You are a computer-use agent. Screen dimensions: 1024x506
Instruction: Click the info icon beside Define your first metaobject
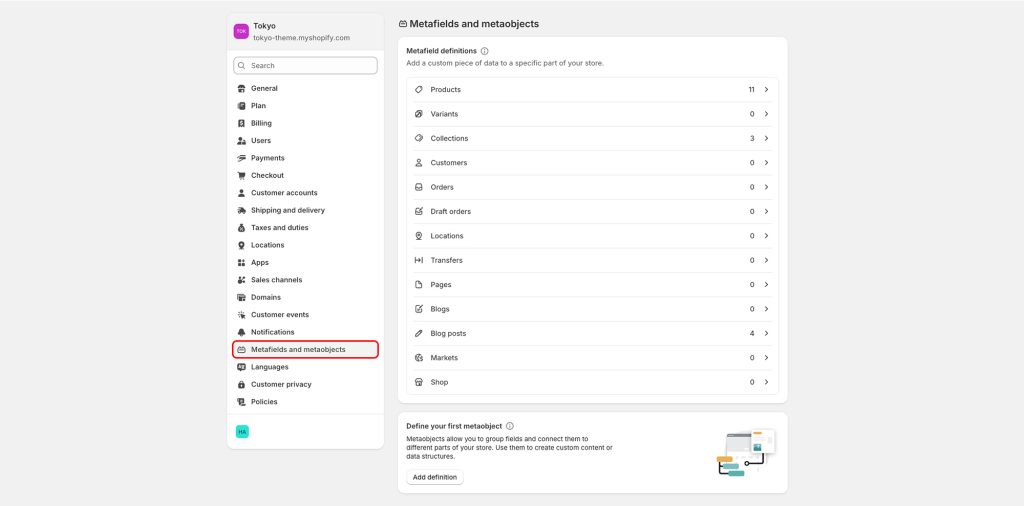click(510, 426)
